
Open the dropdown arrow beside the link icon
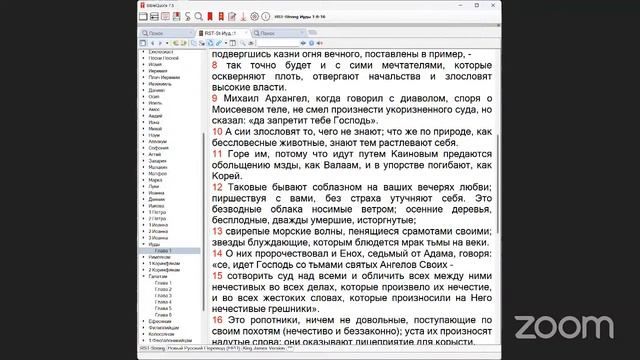(226, 43)
